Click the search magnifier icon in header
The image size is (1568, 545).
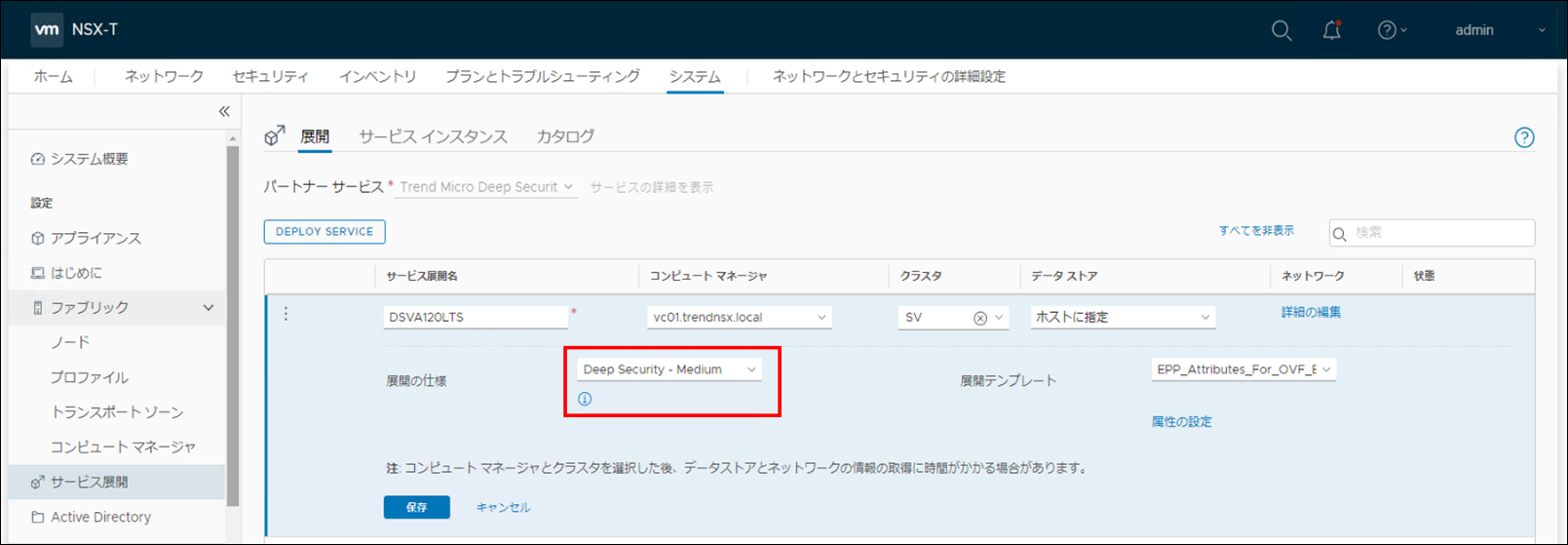pos(1281,30)
